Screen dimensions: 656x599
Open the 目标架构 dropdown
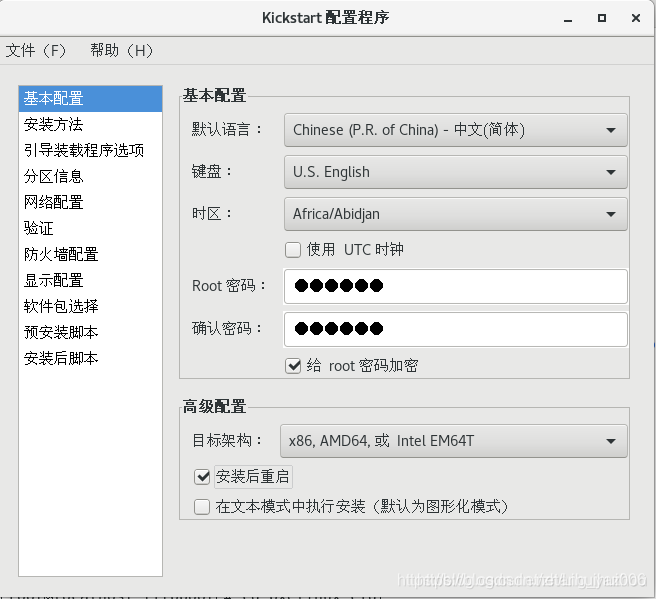454,441
